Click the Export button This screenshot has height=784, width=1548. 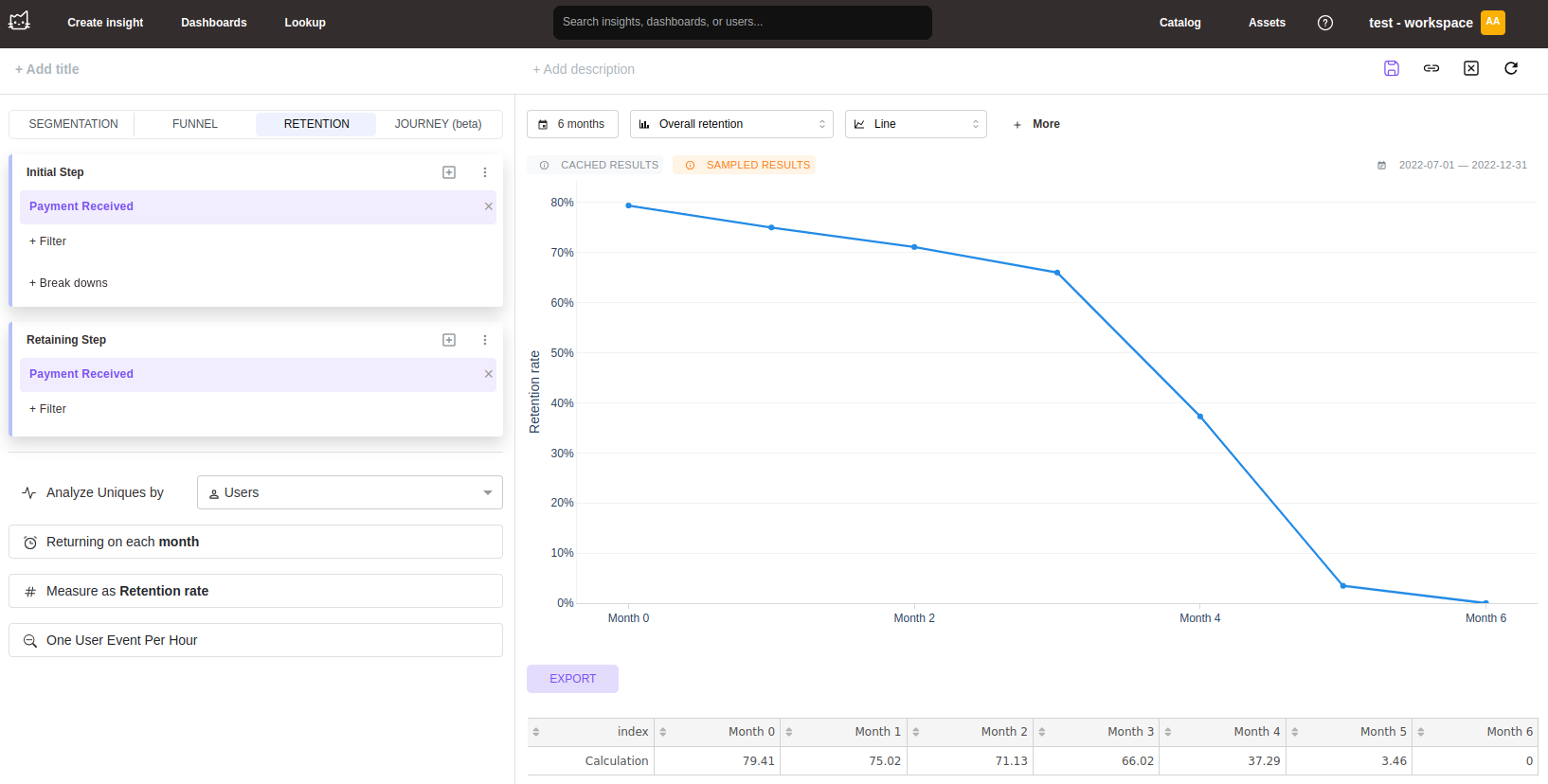572,679
